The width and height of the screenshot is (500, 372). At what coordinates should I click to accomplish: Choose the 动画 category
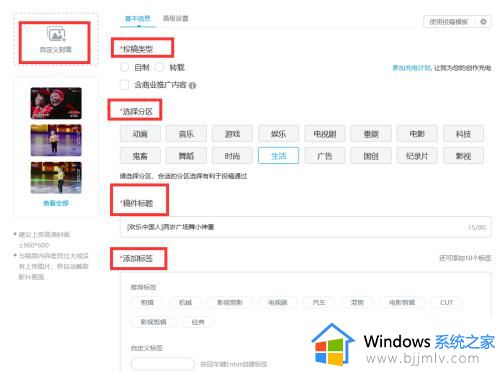(140, 134)
